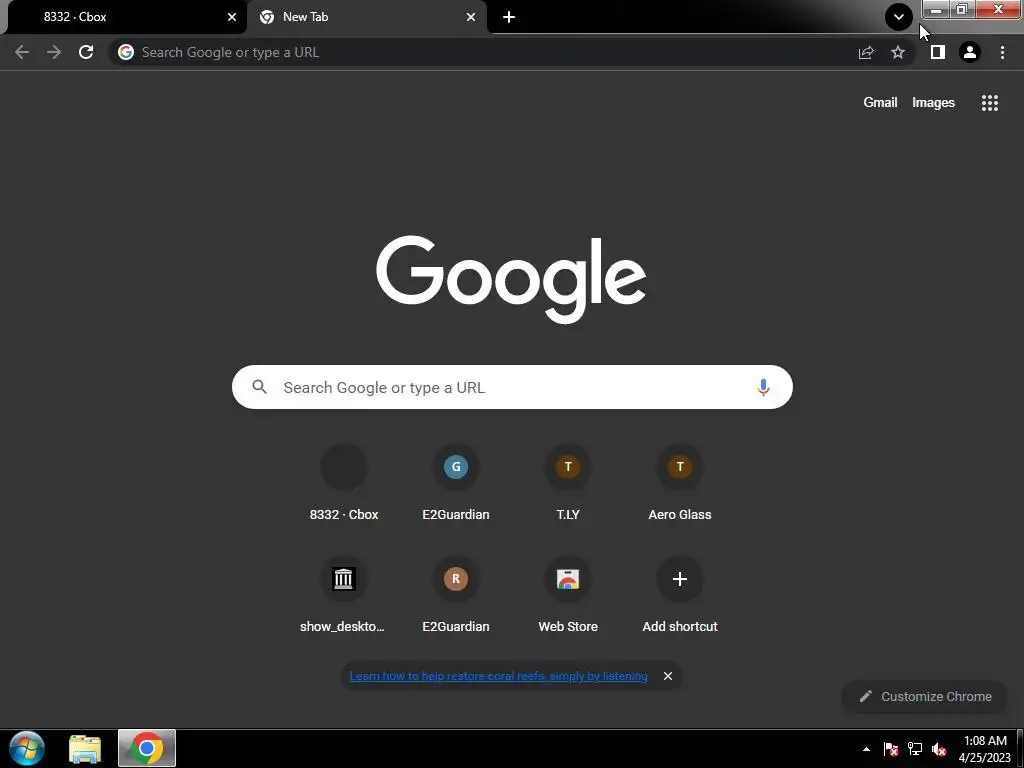
Task: Open the T.LY shortcut
Action: [568, 483]
